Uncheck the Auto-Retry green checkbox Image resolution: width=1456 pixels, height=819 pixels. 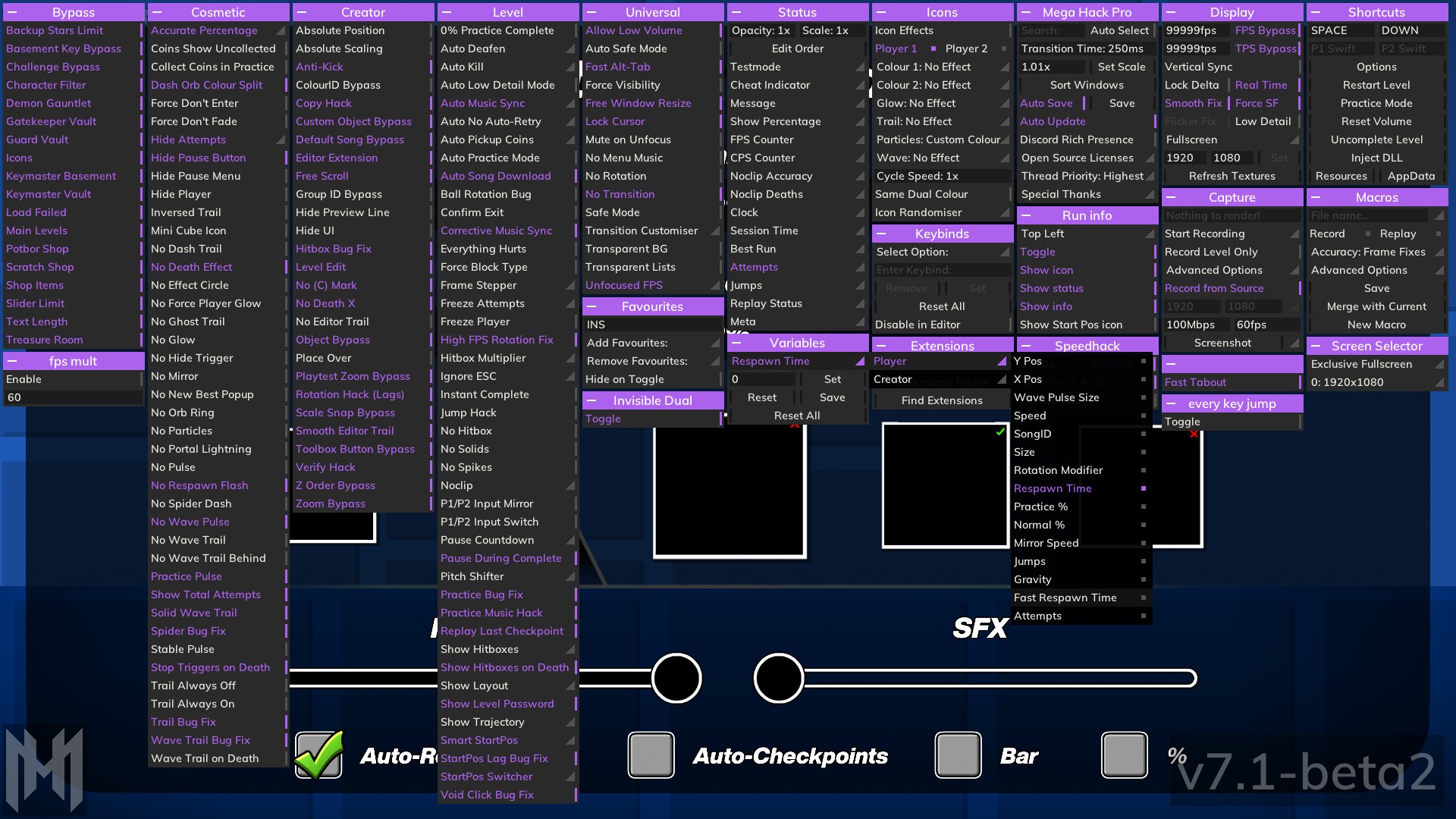click(318, 755)
